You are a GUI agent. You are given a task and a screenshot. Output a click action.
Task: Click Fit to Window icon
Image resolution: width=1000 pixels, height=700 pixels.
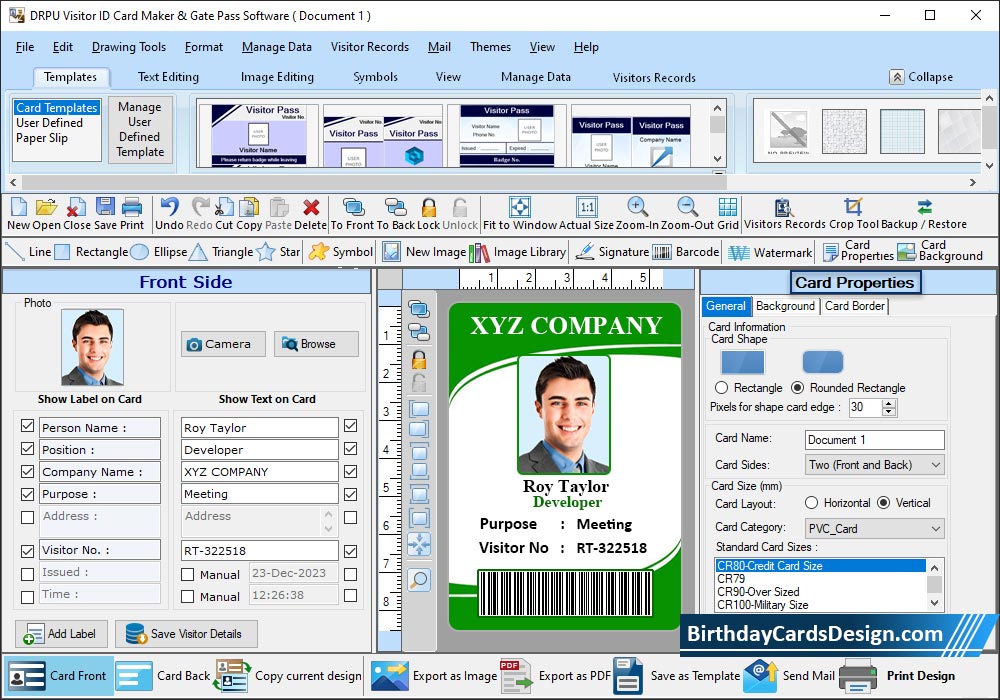click(520, 207)
